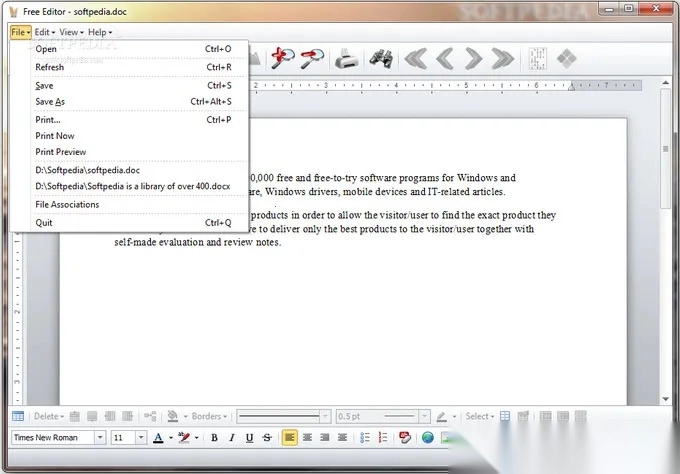This screenshot has height=474, width=680.
Task: Toggle Italic formatting
Action: click(231, 437)
